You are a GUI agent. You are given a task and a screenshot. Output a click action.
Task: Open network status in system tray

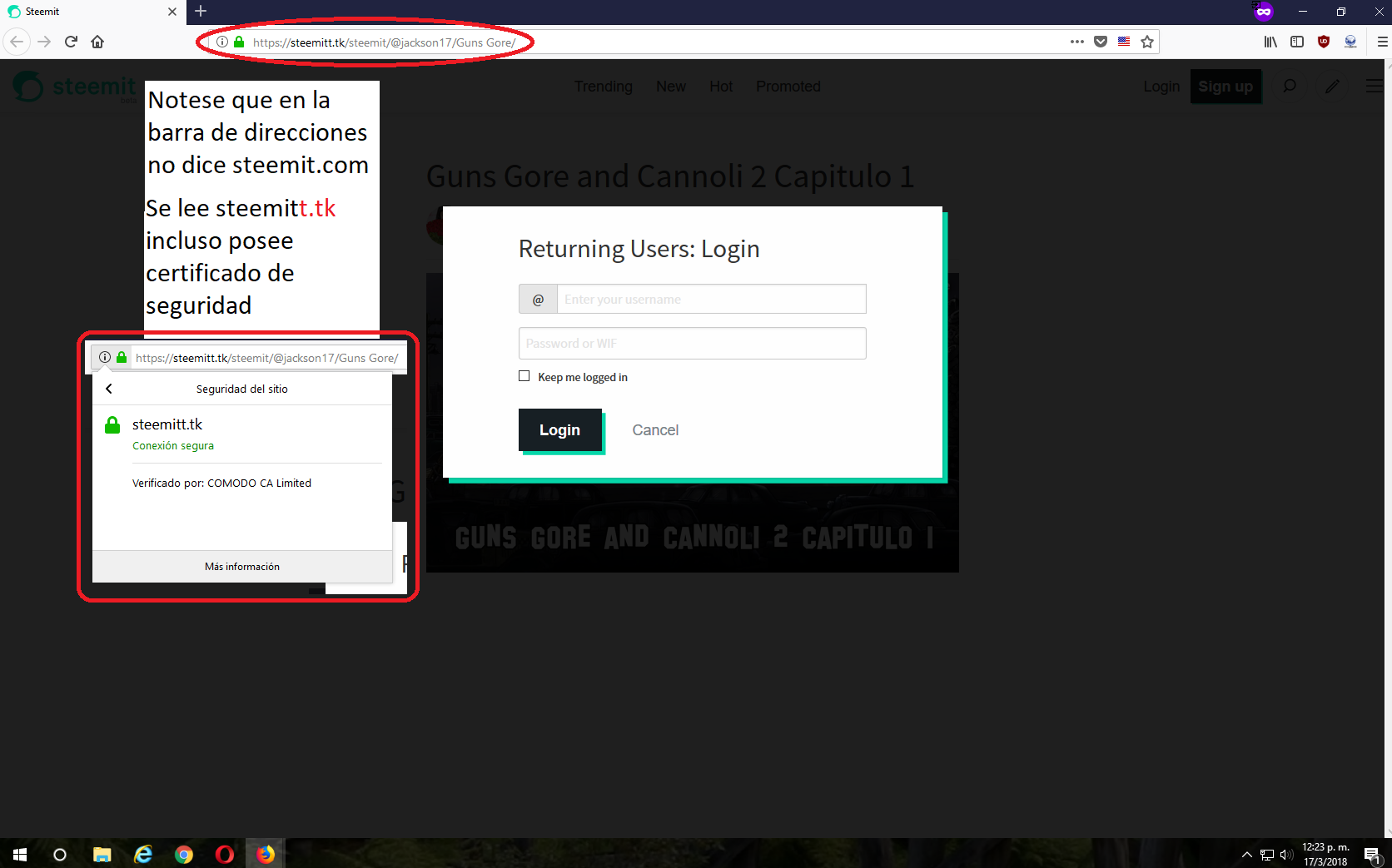pyautogui.click(x=1267, y=855)
